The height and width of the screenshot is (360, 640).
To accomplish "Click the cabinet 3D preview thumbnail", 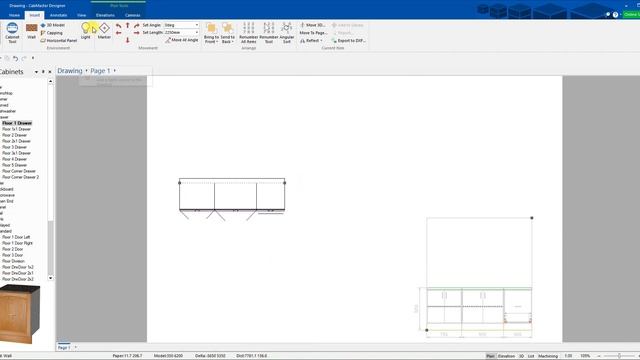I will tap(20, 313).
